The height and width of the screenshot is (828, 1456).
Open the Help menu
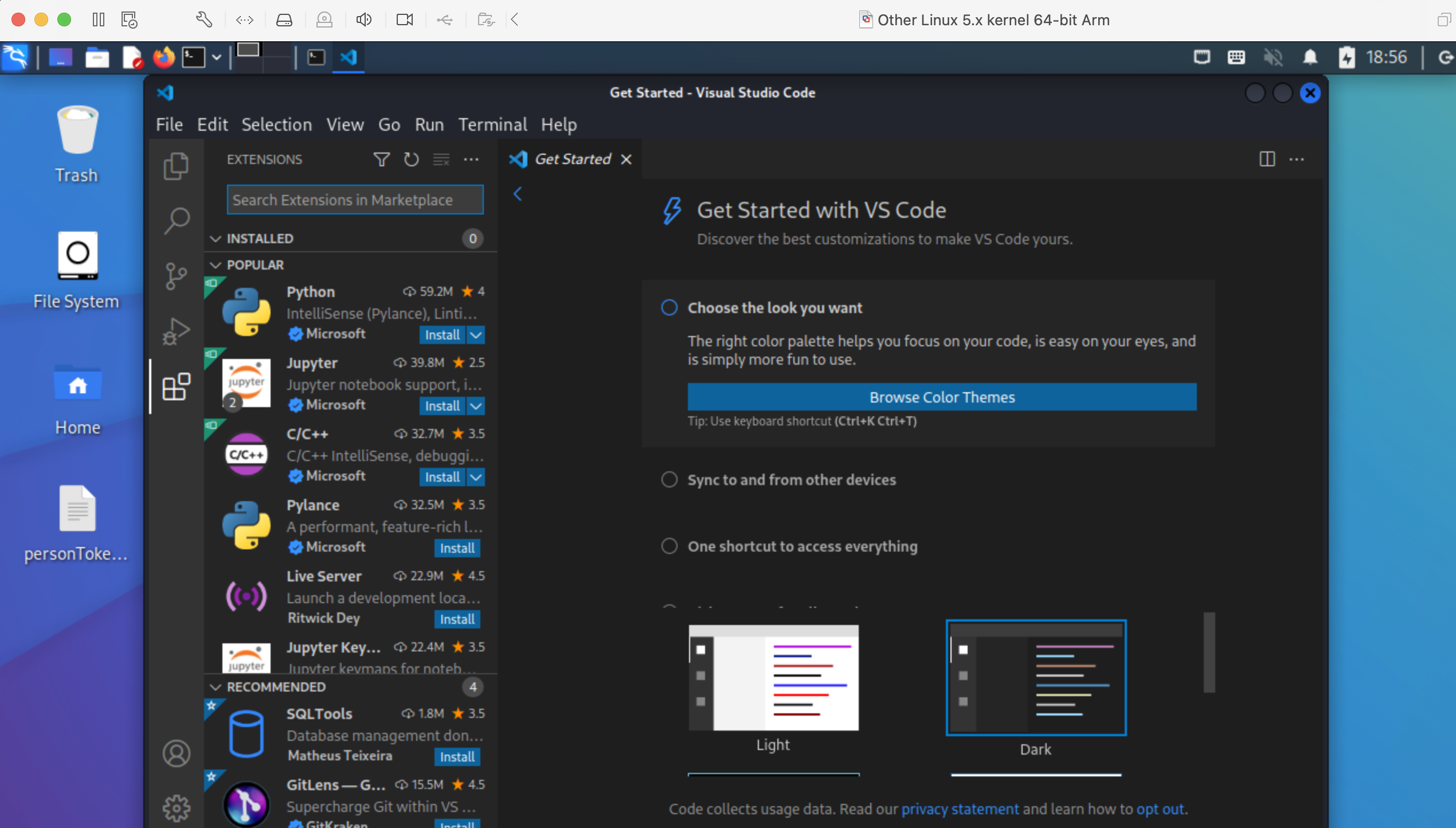pos(559,124)
